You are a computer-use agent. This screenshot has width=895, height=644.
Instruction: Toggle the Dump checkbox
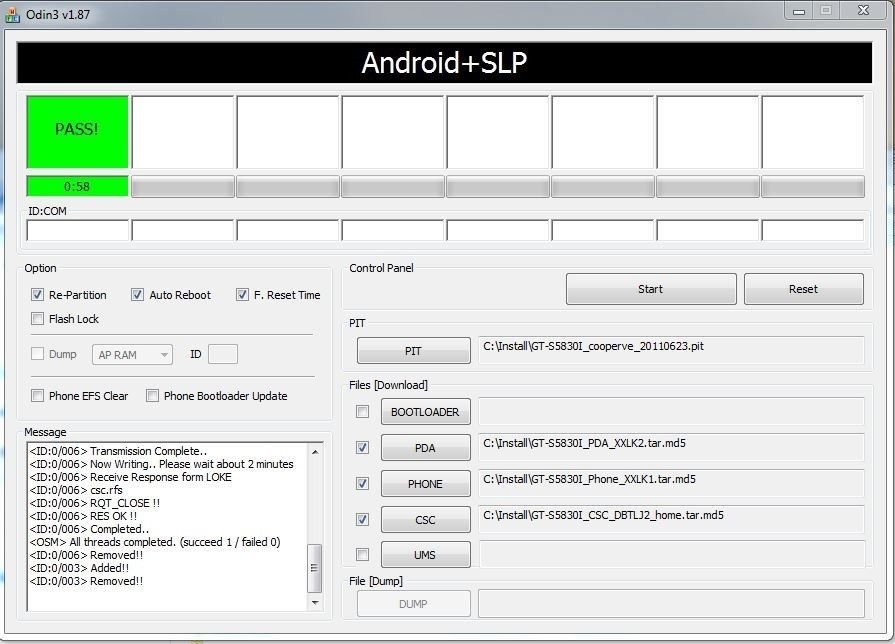coord(38,354)
